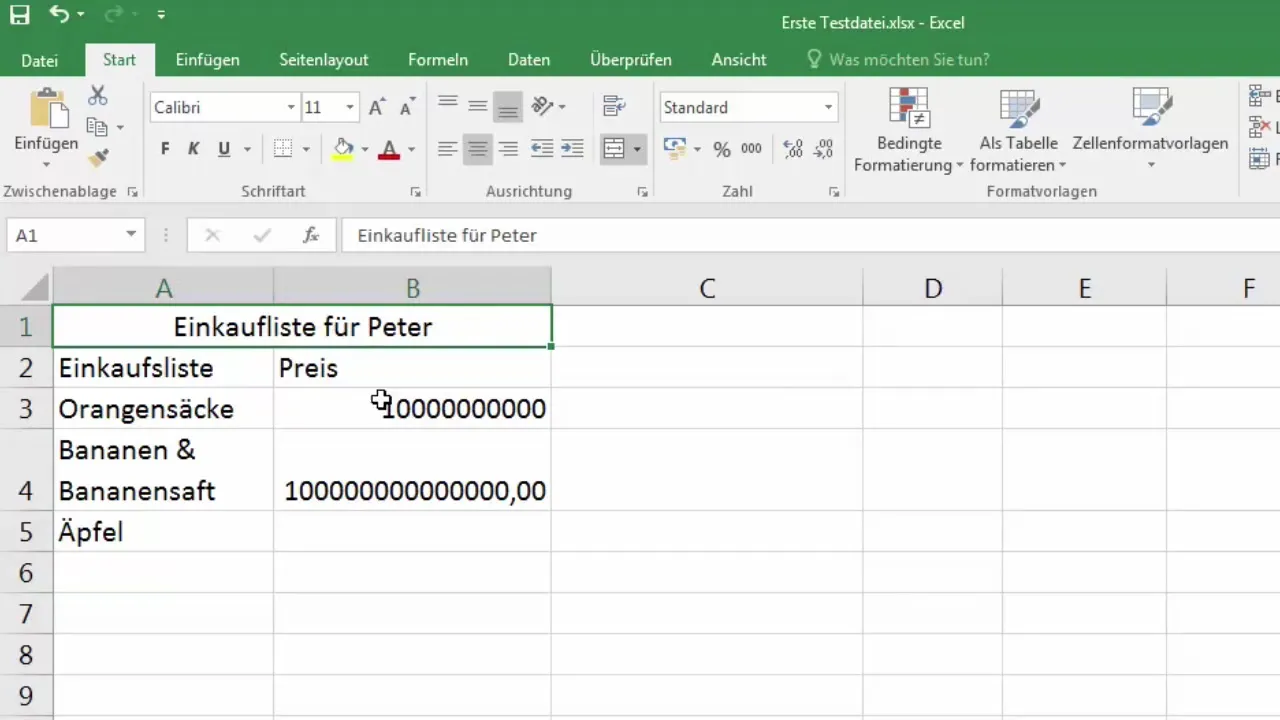The width and height of the screenshot is (1280, 720).
Task: Click the Accounting number format icon
Action: pos(675,149)
